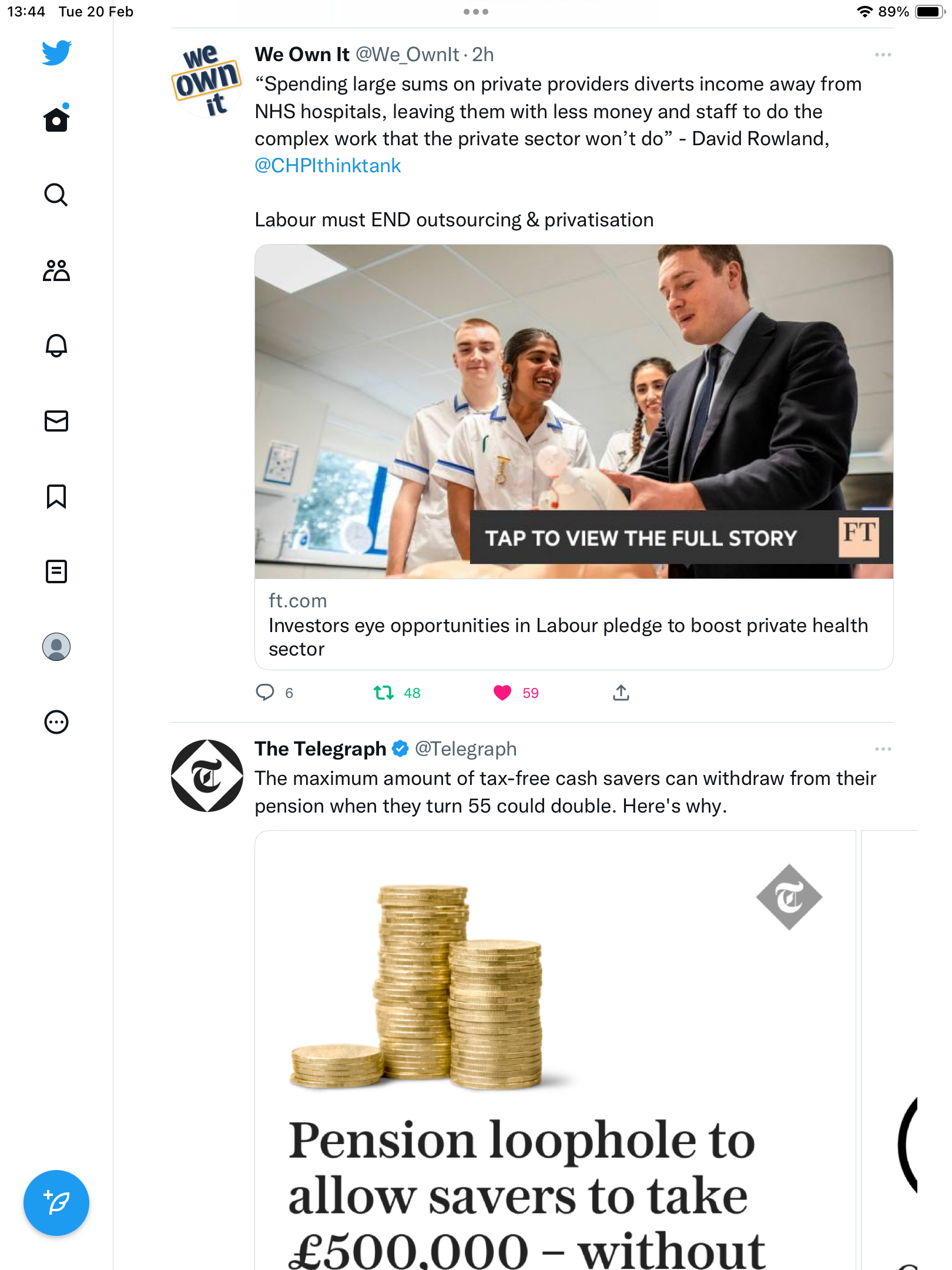
Task: Open the Messages envelope icon
Action: tap(56, 420)
